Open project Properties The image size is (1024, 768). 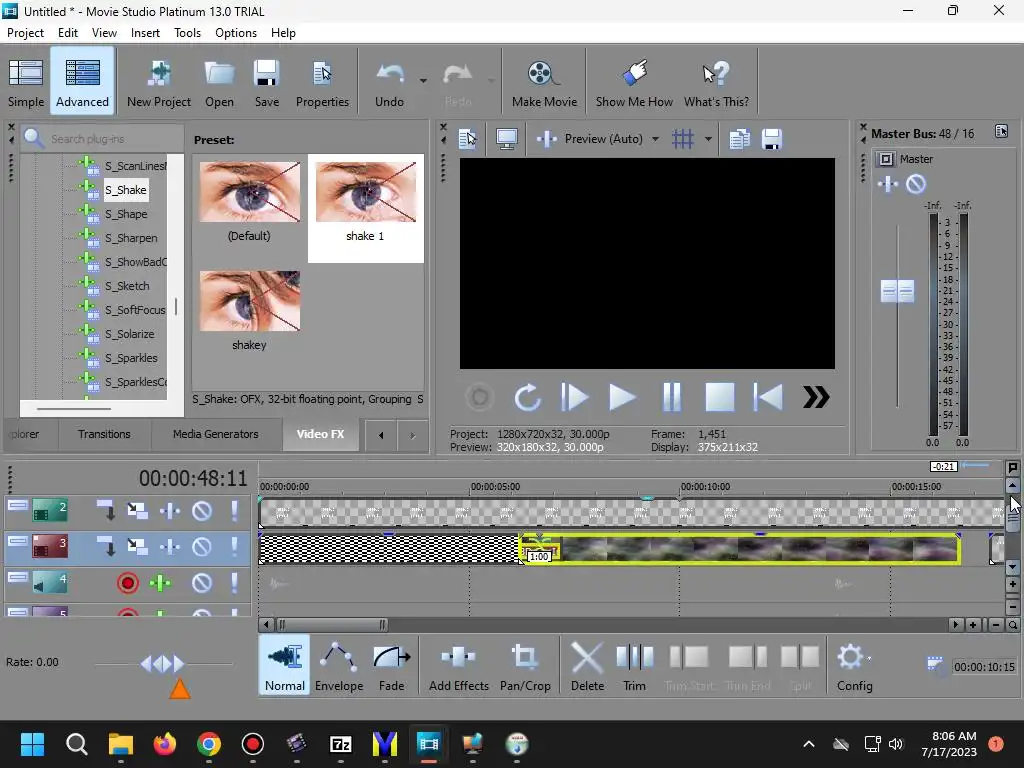[322, 82]
